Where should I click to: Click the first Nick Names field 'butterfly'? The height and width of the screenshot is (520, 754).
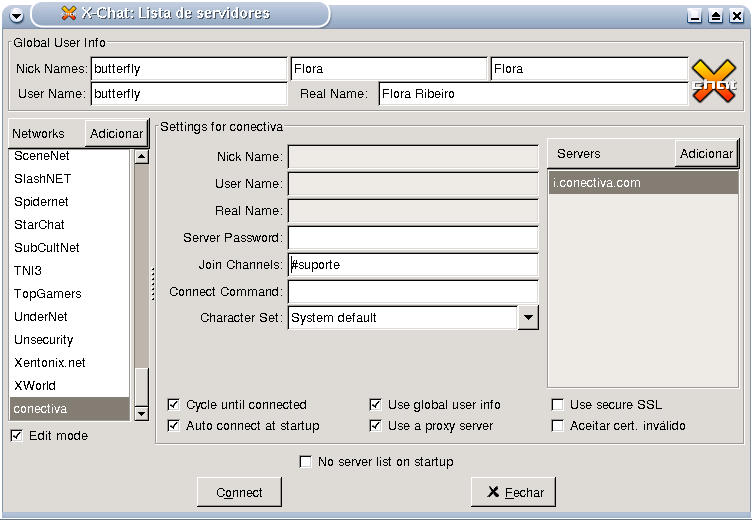pyautogui.click(x=188, y=69)
